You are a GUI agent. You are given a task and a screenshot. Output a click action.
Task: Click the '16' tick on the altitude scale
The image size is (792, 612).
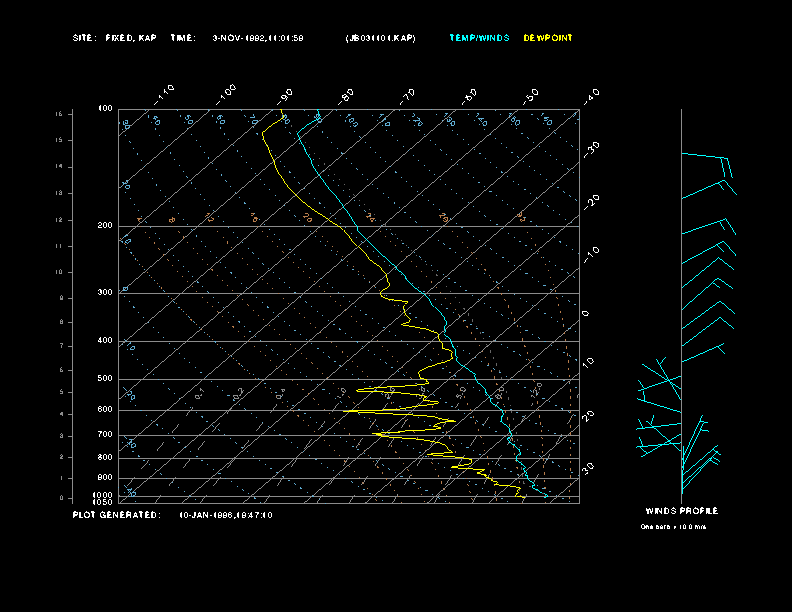coord(59,114)
